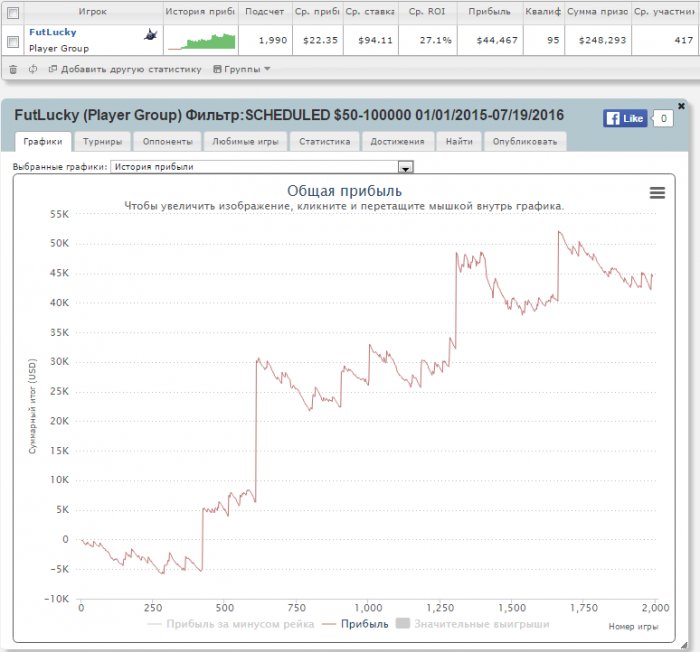
Task: Click the Общая прибыль chart title
Action: [x=344, y=191]
